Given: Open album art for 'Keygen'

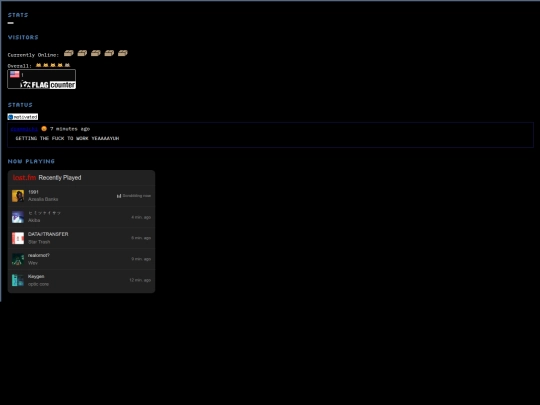Looking at the screenshot, I should pyautogui.click(x=18, y=280).
